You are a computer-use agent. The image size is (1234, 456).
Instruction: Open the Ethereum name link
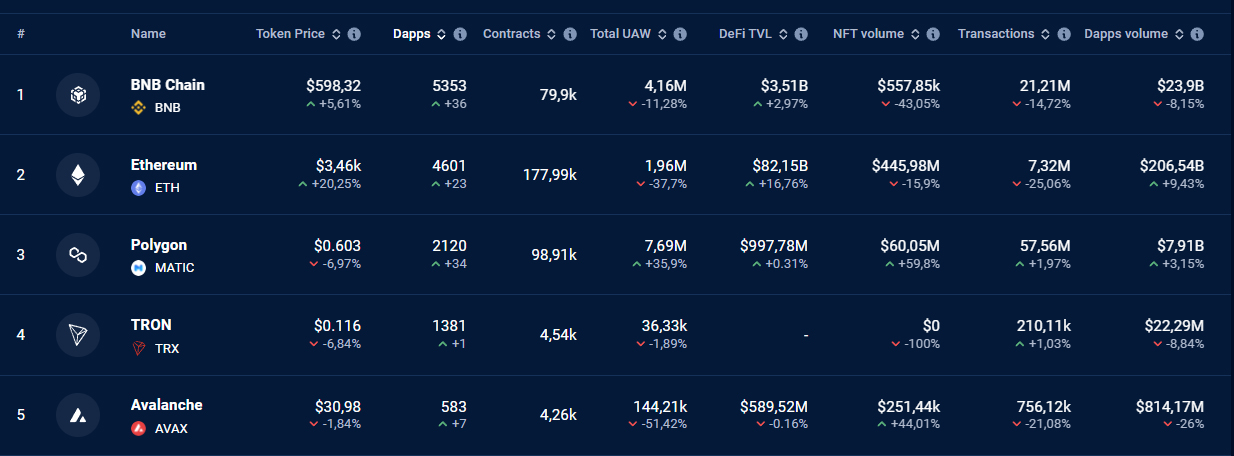coord(164,165)
